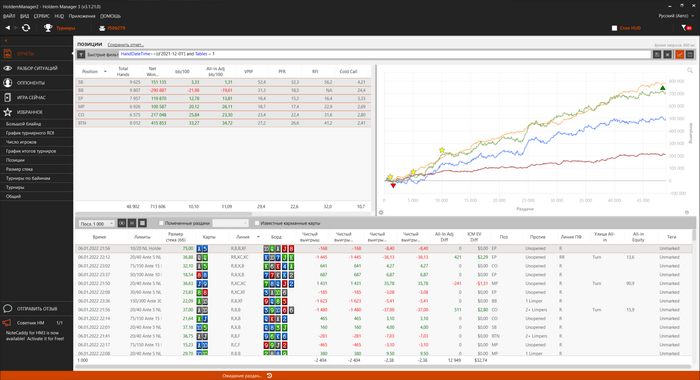Click the star icon for Избранное
Image resolution: width=700 pixels, height=380 pixels.
pos(8,112)
